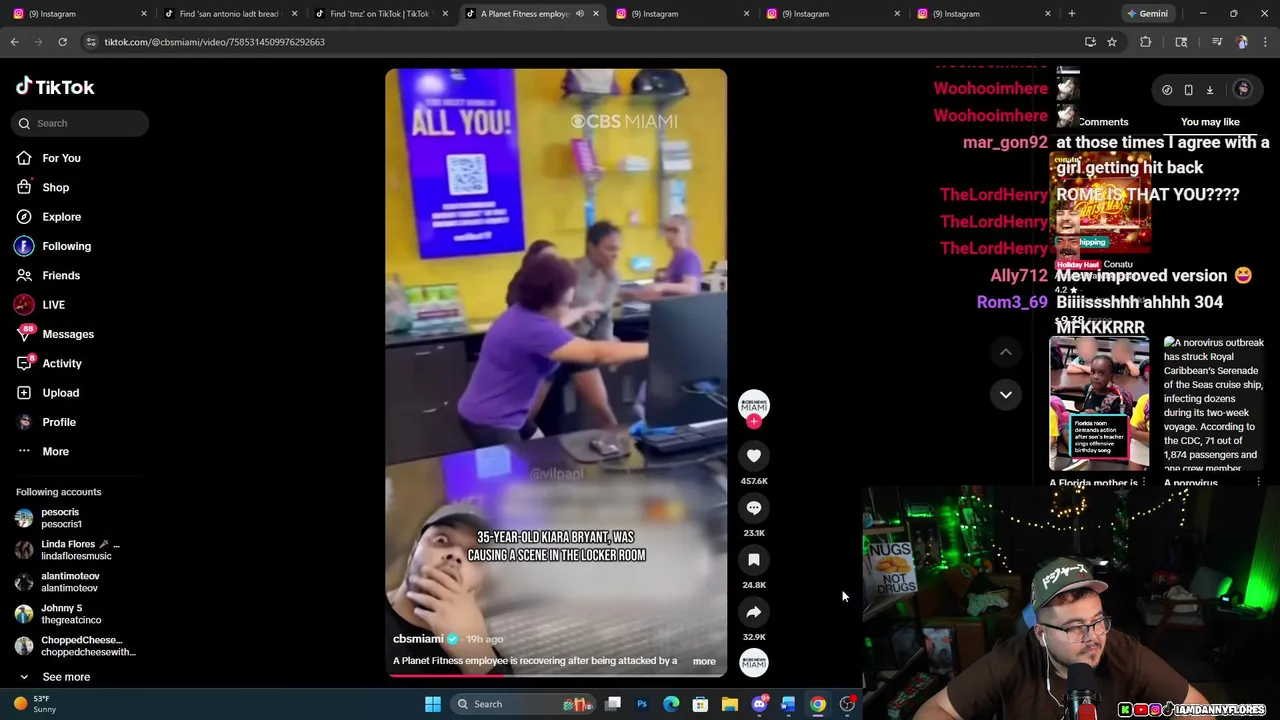This screenshot has width=1280, height=720.
Task: Open the comments via the speech bubble icon
Action: 754,508
